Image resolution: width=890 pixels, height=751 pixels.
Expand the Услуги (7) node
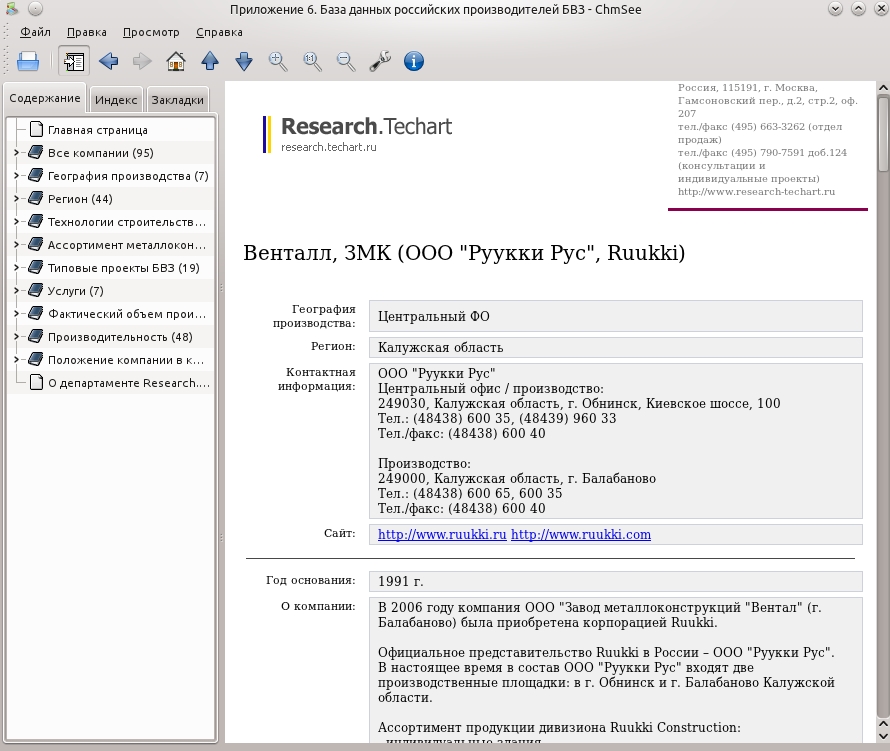(16, 291)
